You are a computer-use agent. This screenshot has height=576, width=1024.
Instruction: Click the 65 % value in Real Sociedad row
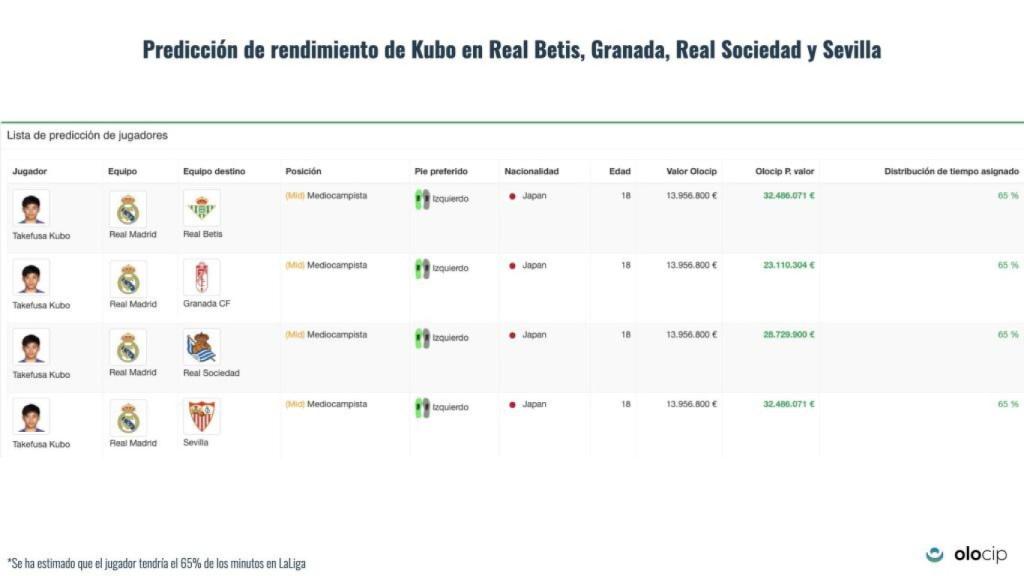pyautogui.click(x=1008, y=334)
